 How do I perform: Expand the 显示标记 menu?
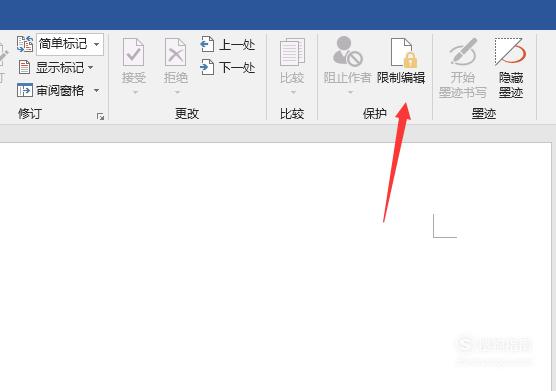click(x=90, y=67)
